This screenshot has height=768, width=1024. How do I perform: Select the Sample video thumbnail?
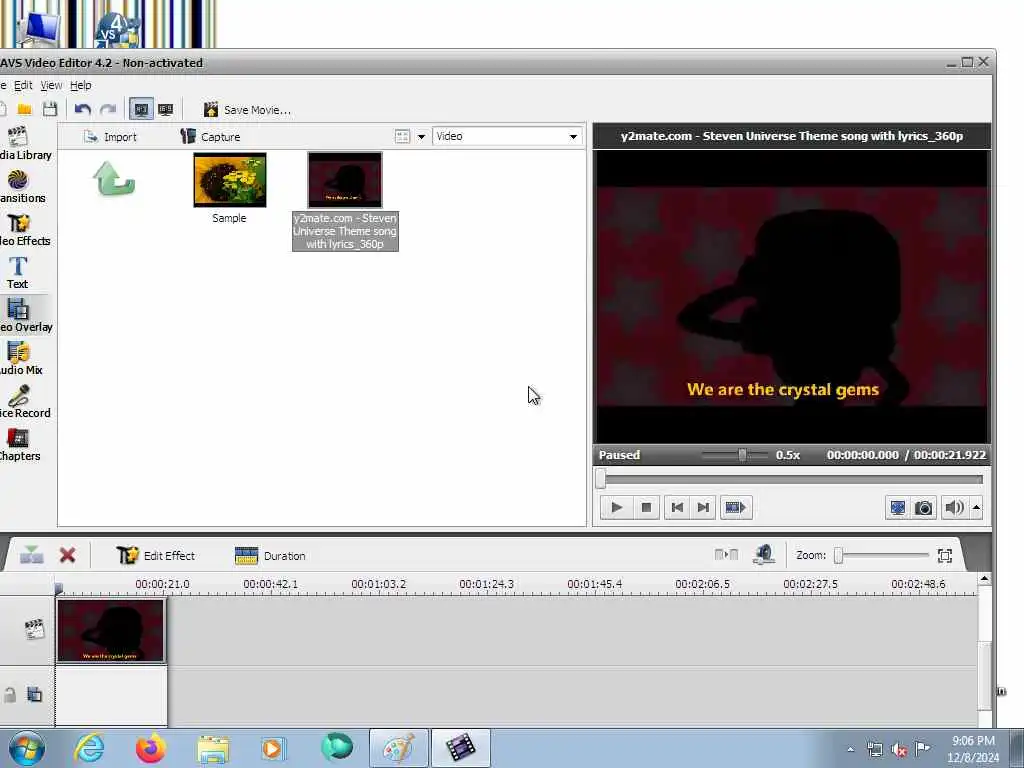pos(230,180)
